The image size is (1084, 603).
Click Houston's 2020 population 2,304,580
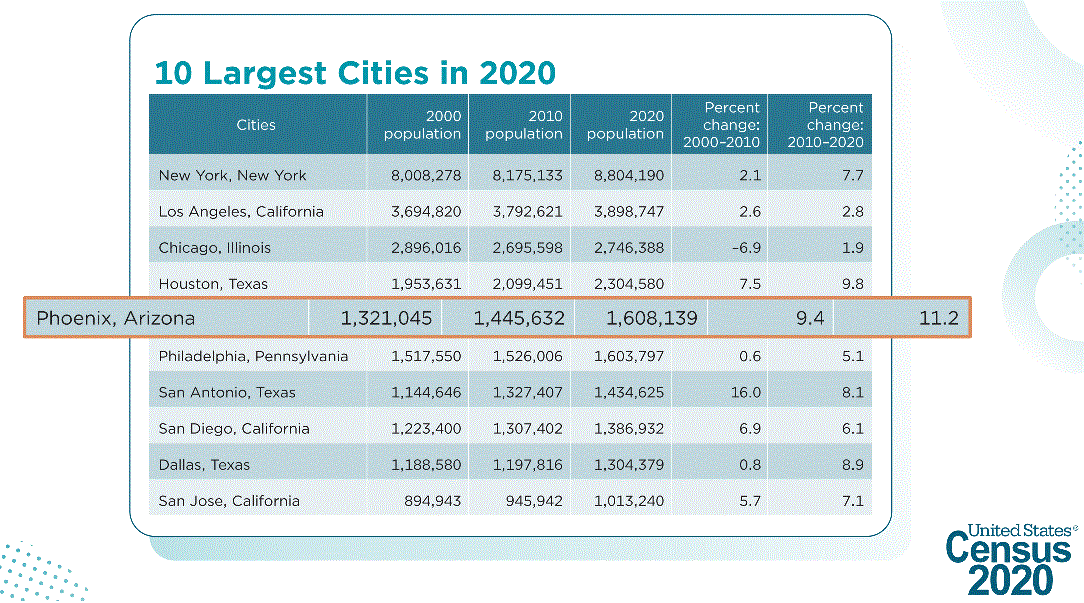pyautogui.click(x=629, y=284)
